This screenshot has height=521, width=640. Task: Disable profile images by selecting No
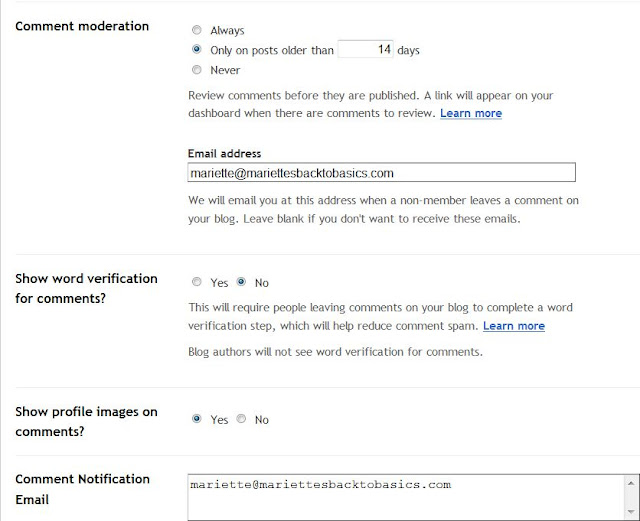click(x=241, y=419)
